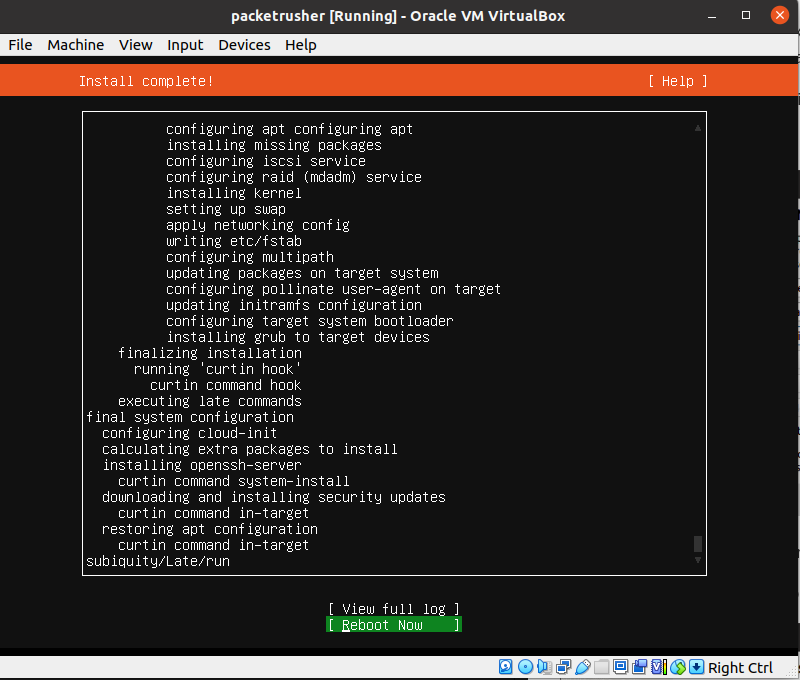Click the recording status icon

tap(640, 667)
